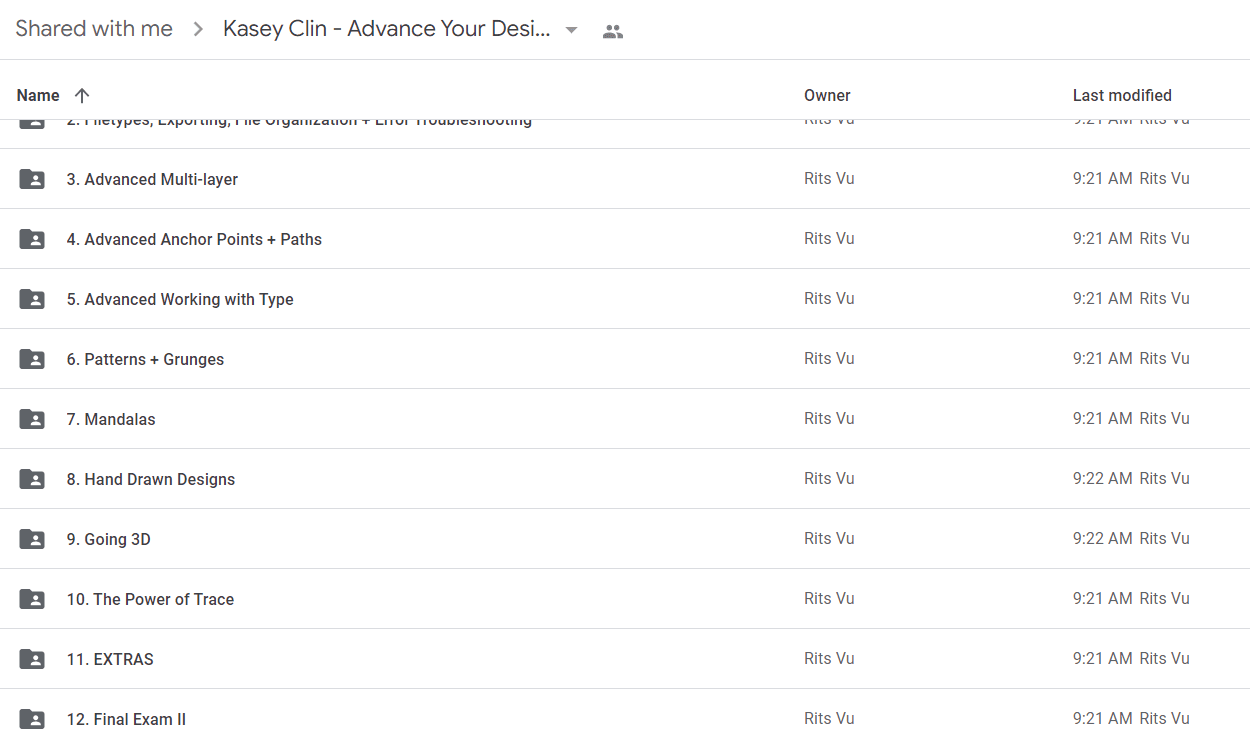The image size is (1250, 742).
Task: Click folder icon for Advanced Anchor Points + Paths
Action: pos(32,239)
